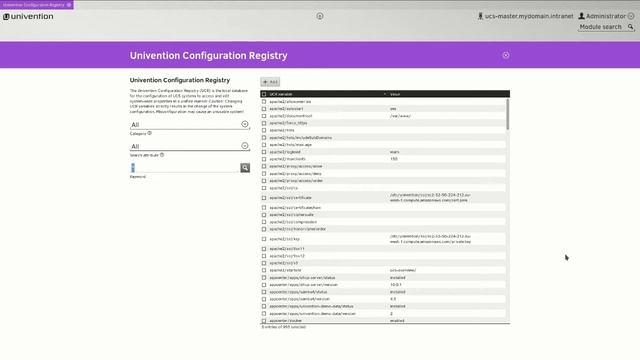Screen dimensions: 640x360
Task: Open apache2/hsts/max-age entry
Action: click(x=291, y=145)
